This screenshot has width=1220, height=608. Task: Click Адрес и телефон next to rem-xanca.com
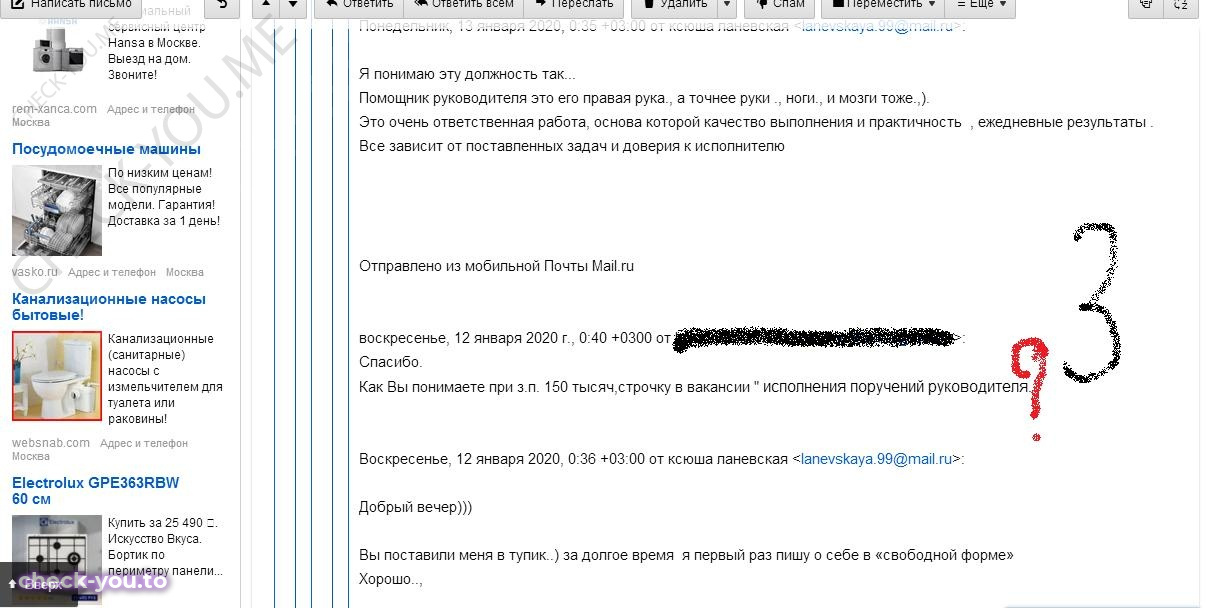(x=151, y=110)
